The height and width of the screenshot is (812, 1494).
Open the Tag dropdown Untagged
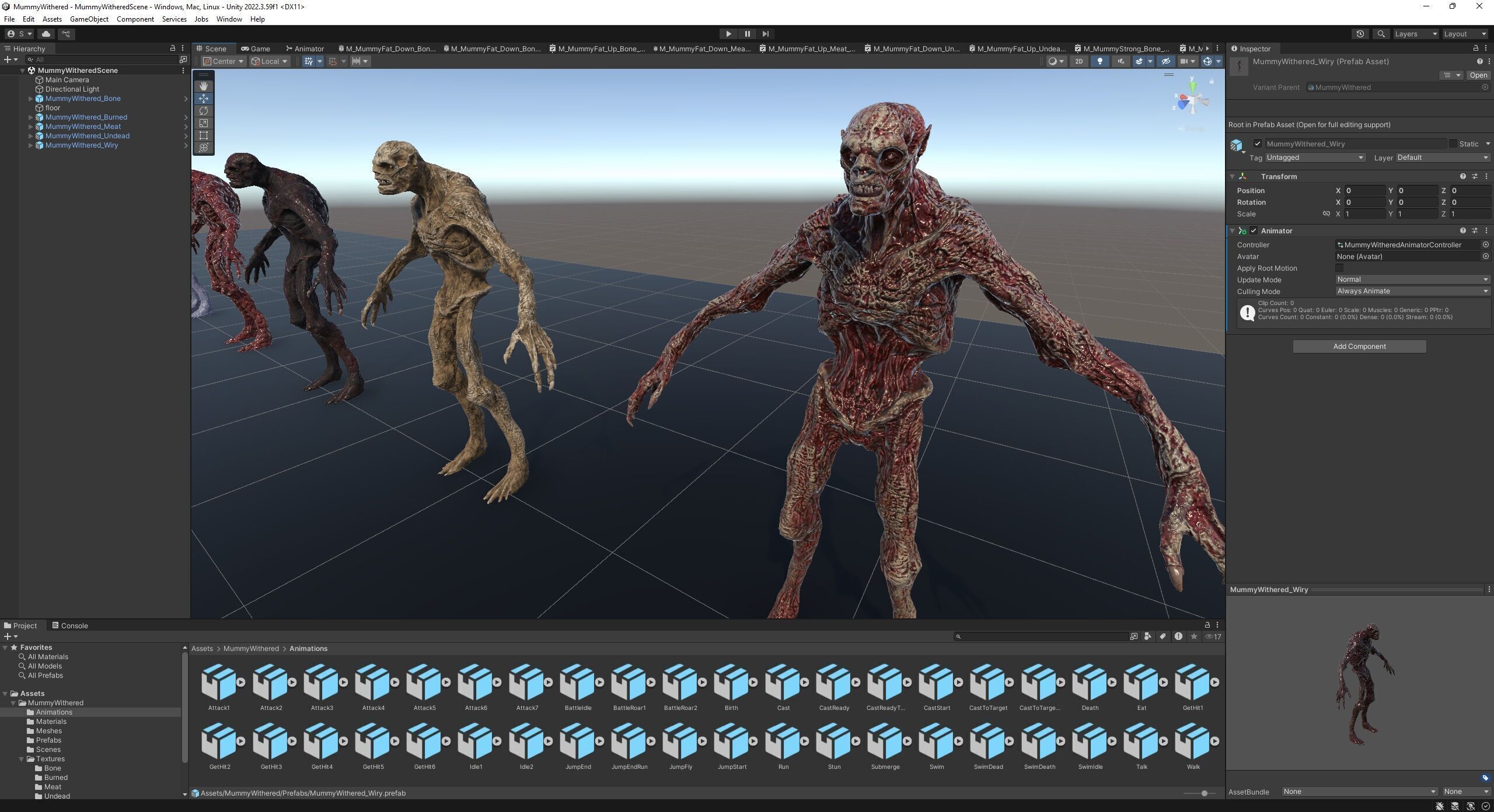1315,157
